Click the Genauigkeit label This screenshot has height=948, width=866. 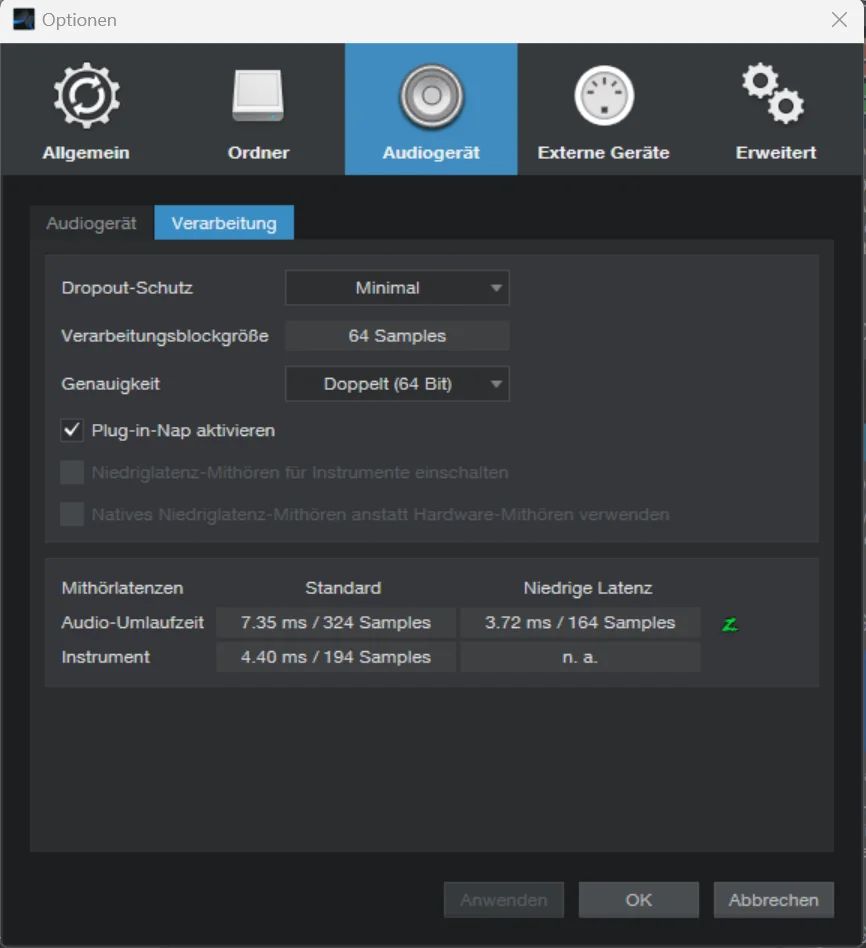(x=111, y=384)
